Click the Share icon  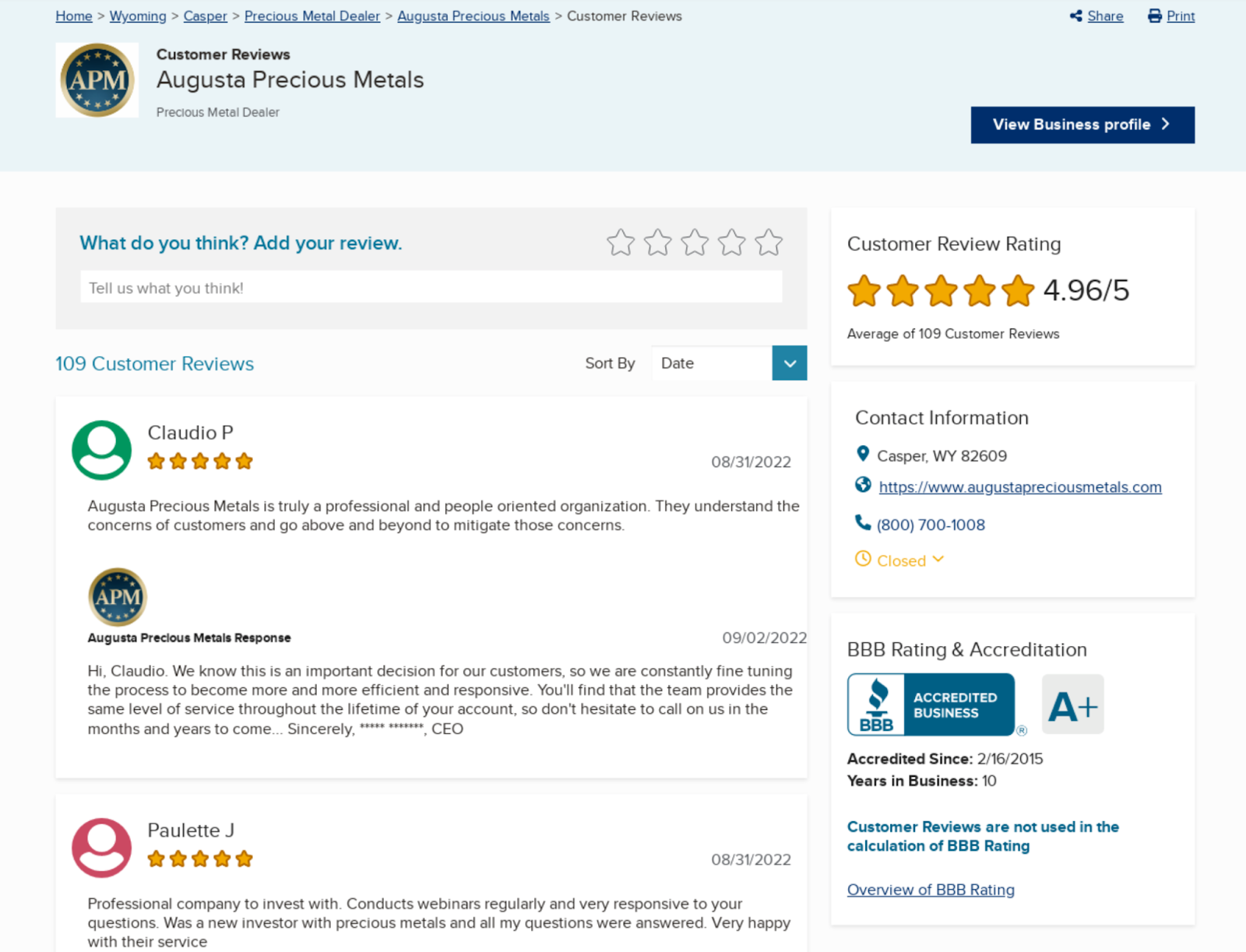(1075, 16)
